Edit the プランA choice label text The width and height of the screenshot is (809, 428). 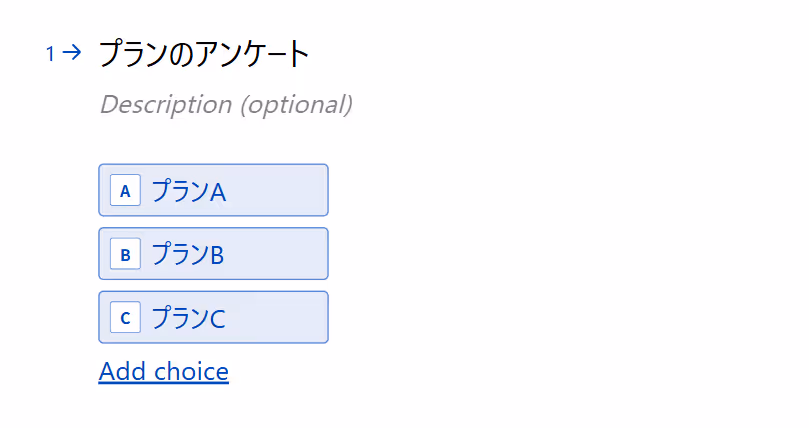click(188, 191)
